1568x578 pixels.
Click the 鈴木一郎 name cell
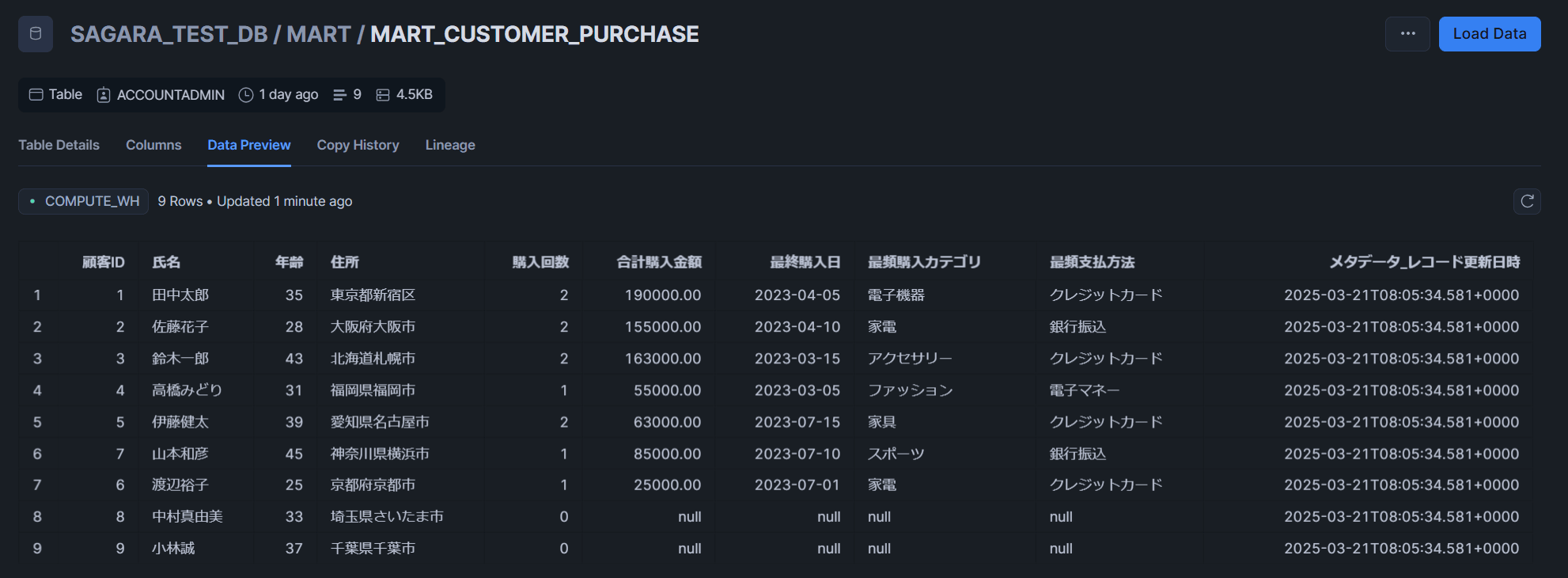(180, 358)
